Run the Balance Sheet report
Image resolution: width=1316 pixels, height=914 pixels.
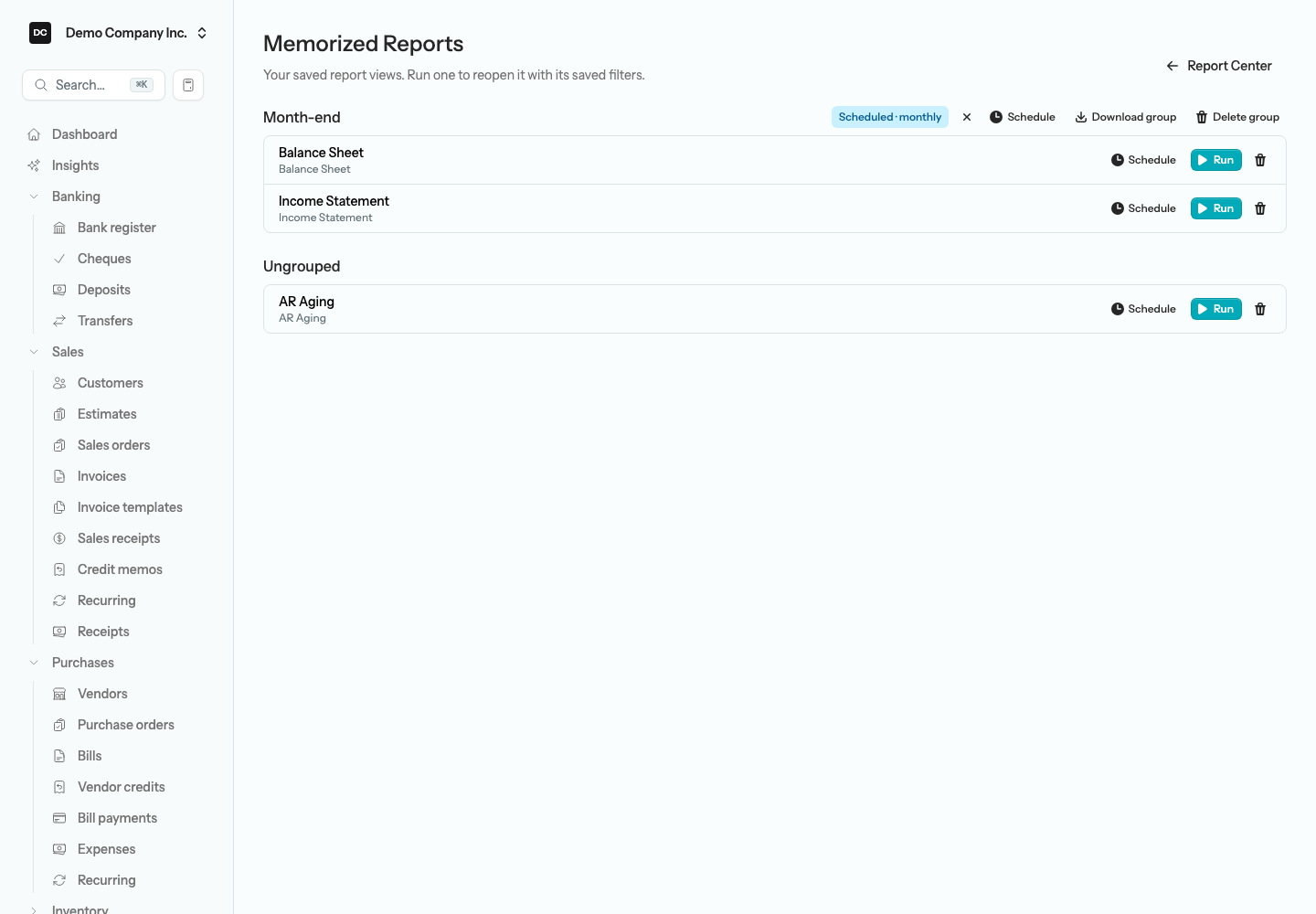tap(1215, 160)
